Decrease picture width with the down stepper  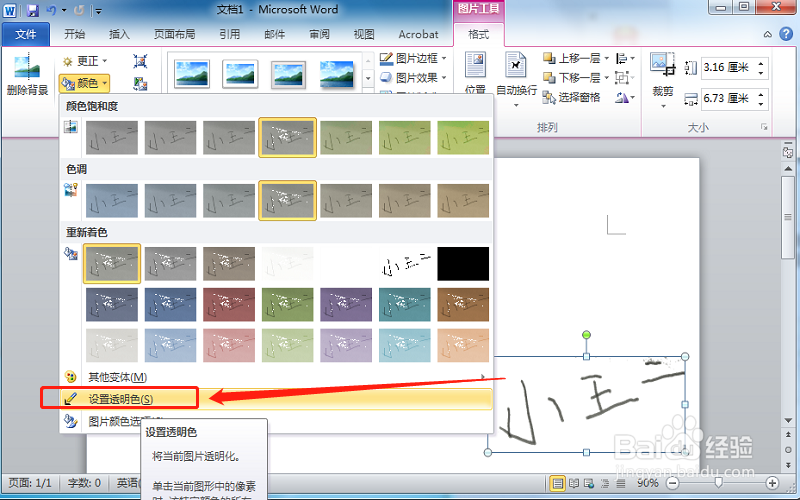(761, 104)
